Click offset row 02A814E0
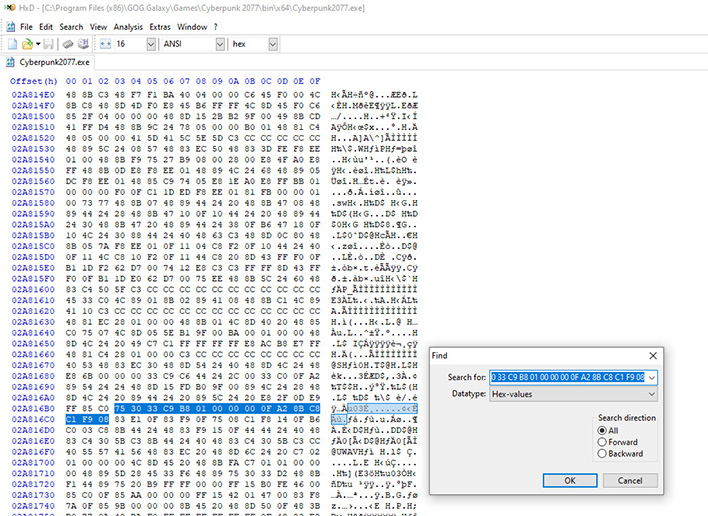The height and width of the screenshot is (516, 708). (33, 95)
